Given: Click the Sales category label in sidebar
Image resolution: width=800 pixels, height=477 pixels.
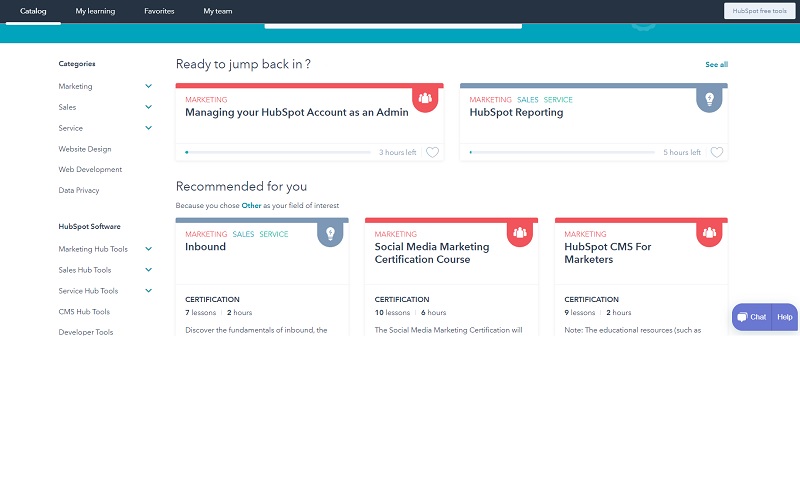Looking at the screenshot, I should 67,107.
